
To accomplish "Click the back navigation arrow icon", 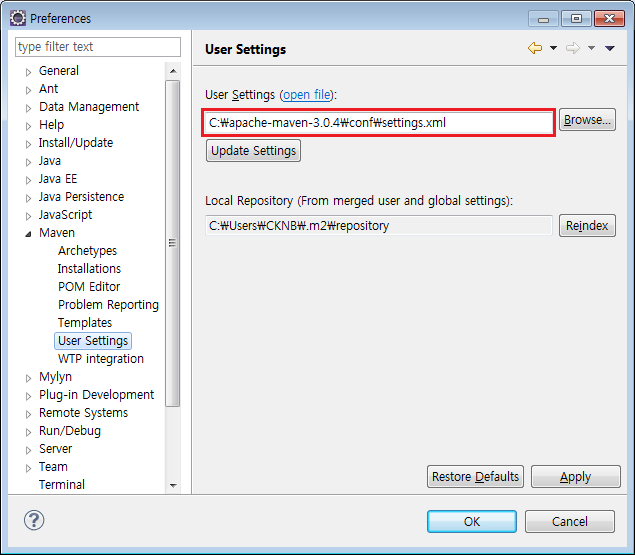I will pos(535,49).
